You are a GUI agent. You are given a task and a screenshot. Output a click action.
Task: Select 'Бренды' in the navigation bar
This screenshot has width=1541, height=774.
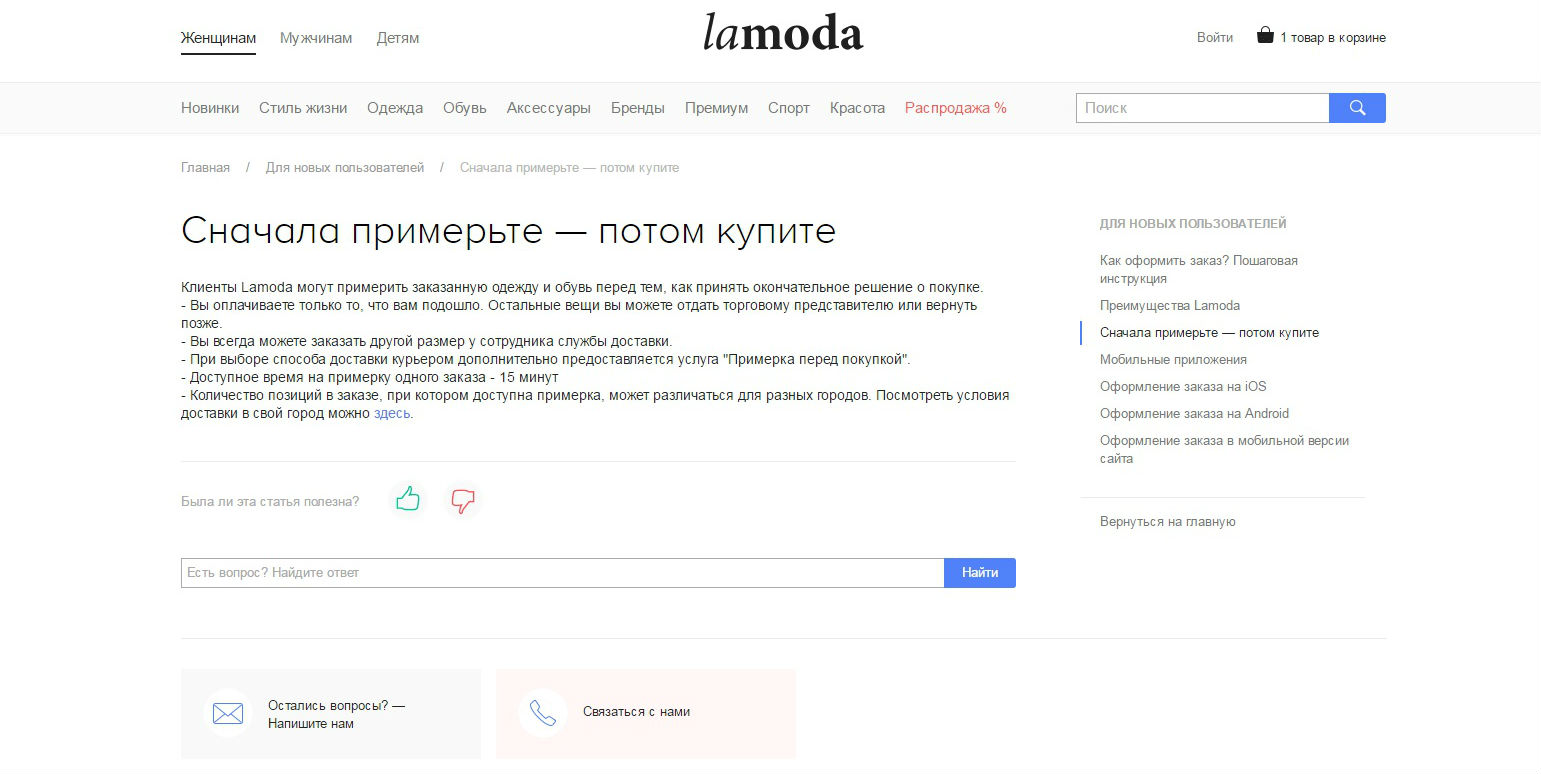637,107
